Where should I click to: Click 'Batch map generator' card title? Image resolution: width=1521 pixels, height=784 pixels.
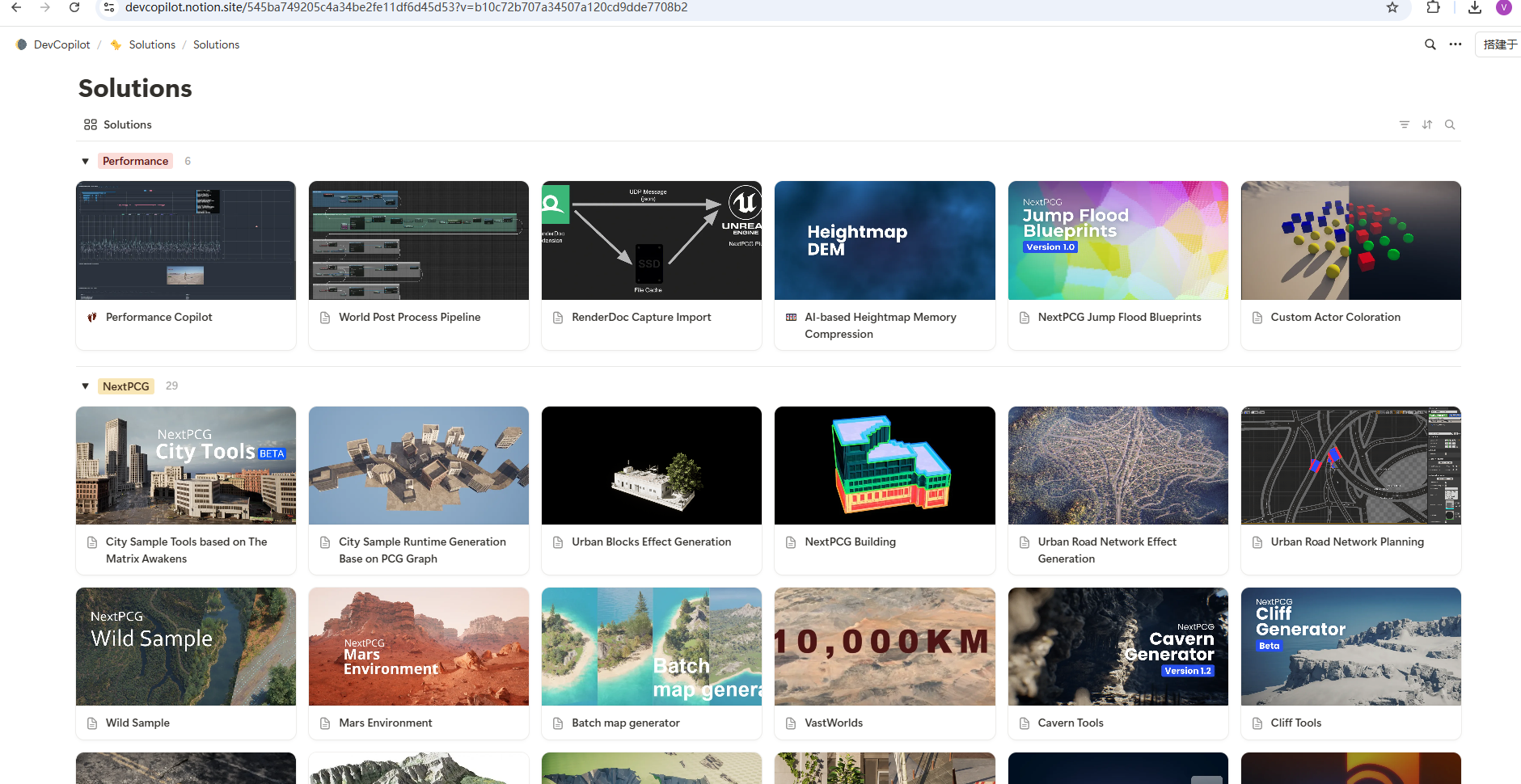[625, 723]
